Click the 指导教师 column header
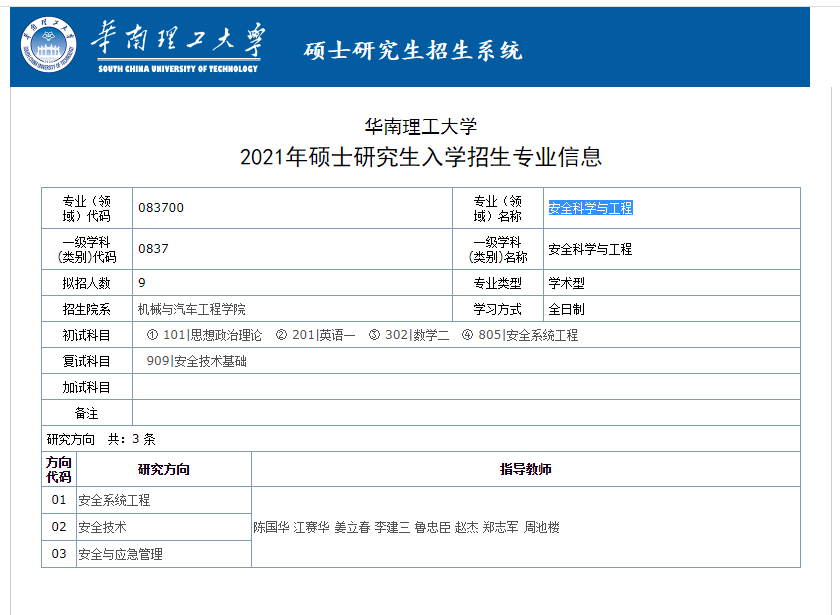840x615 pixels. pyautogui.click(x=526, y=469)
